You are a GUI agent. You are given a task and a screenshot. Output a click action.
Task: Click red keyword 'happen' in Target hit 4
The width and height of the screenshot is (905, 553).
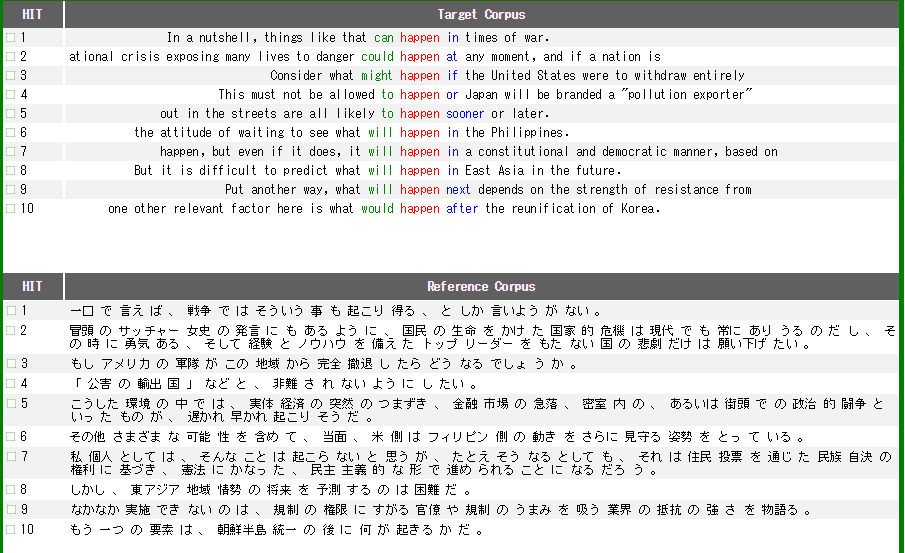(420, 95)
